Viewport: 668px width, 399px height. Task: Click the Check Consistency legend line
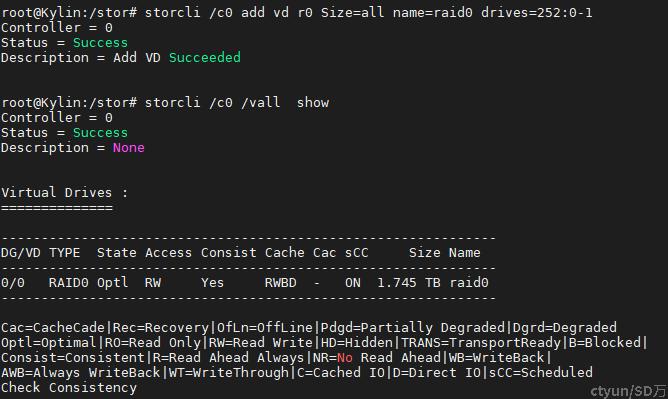coord(69,388)
